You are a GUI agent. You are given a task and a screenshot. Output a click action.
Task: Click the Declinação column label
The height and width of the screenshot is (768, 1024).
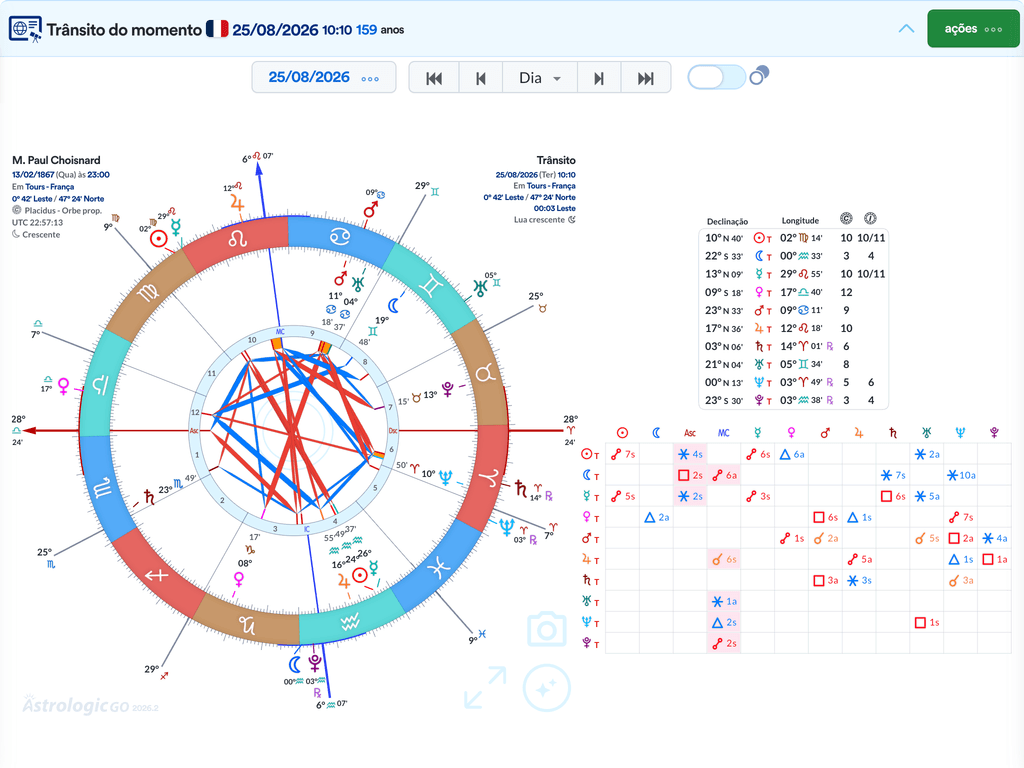[x=728, y=221]
